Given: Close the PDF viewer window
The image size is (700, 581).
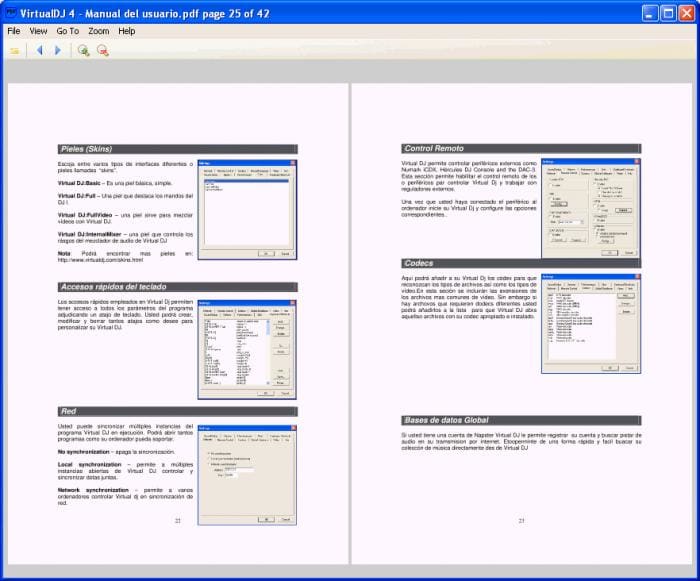Looking at the screenshot, I should (x=687, y=13).
